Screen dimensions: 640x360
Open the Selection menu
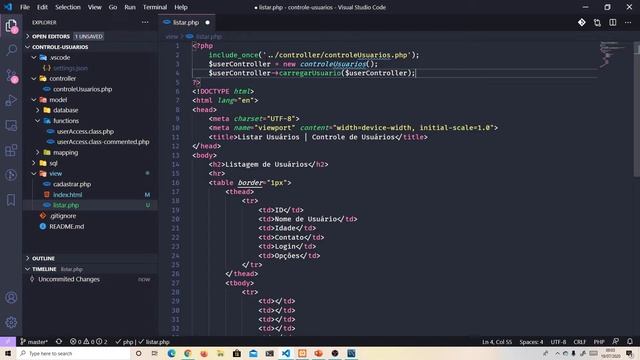tap(68, 7)
